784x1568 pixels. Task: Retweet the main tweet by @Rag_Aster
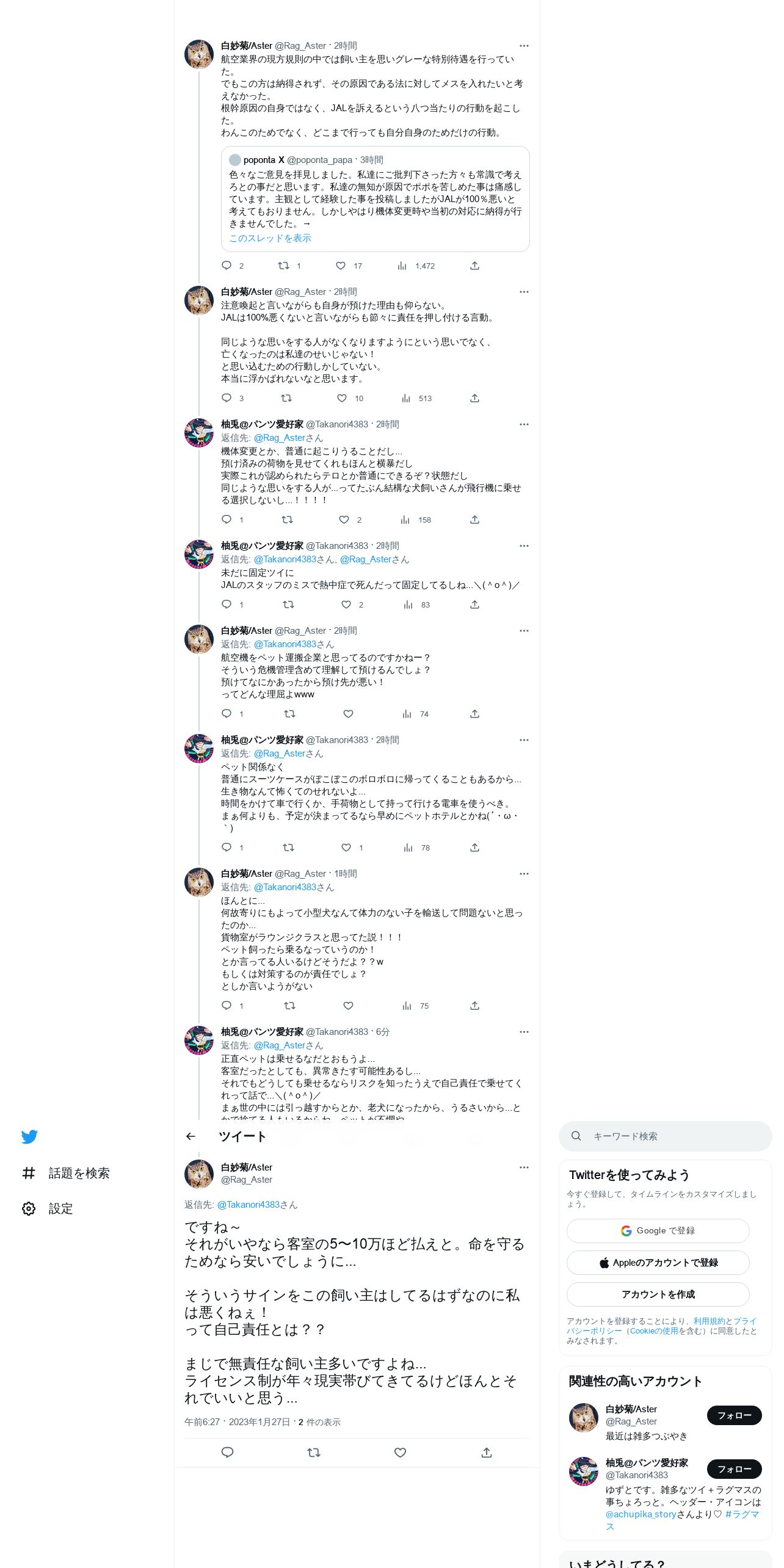point(314,1453)
